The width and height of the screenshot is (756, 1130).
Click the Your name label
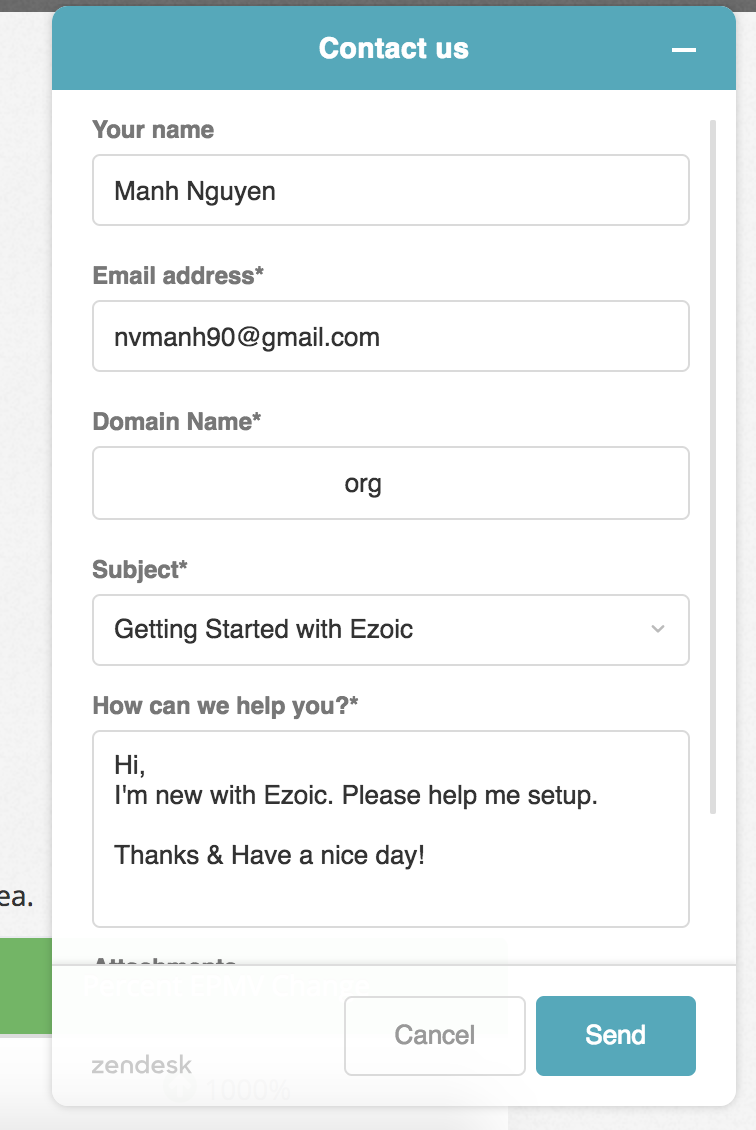[x=153, y=130]
